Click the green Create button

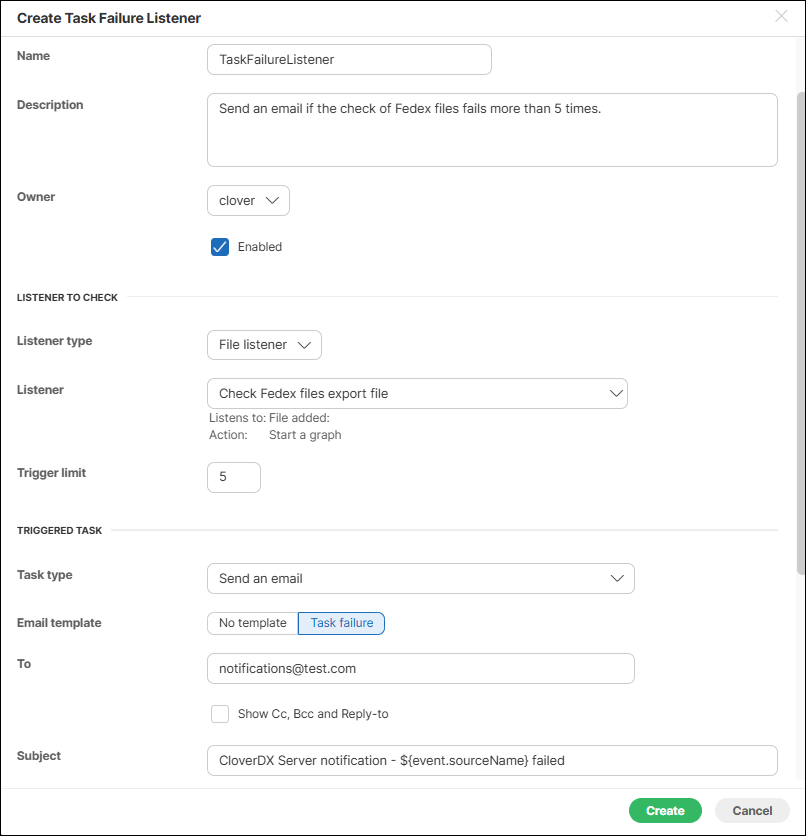[665, 811]
